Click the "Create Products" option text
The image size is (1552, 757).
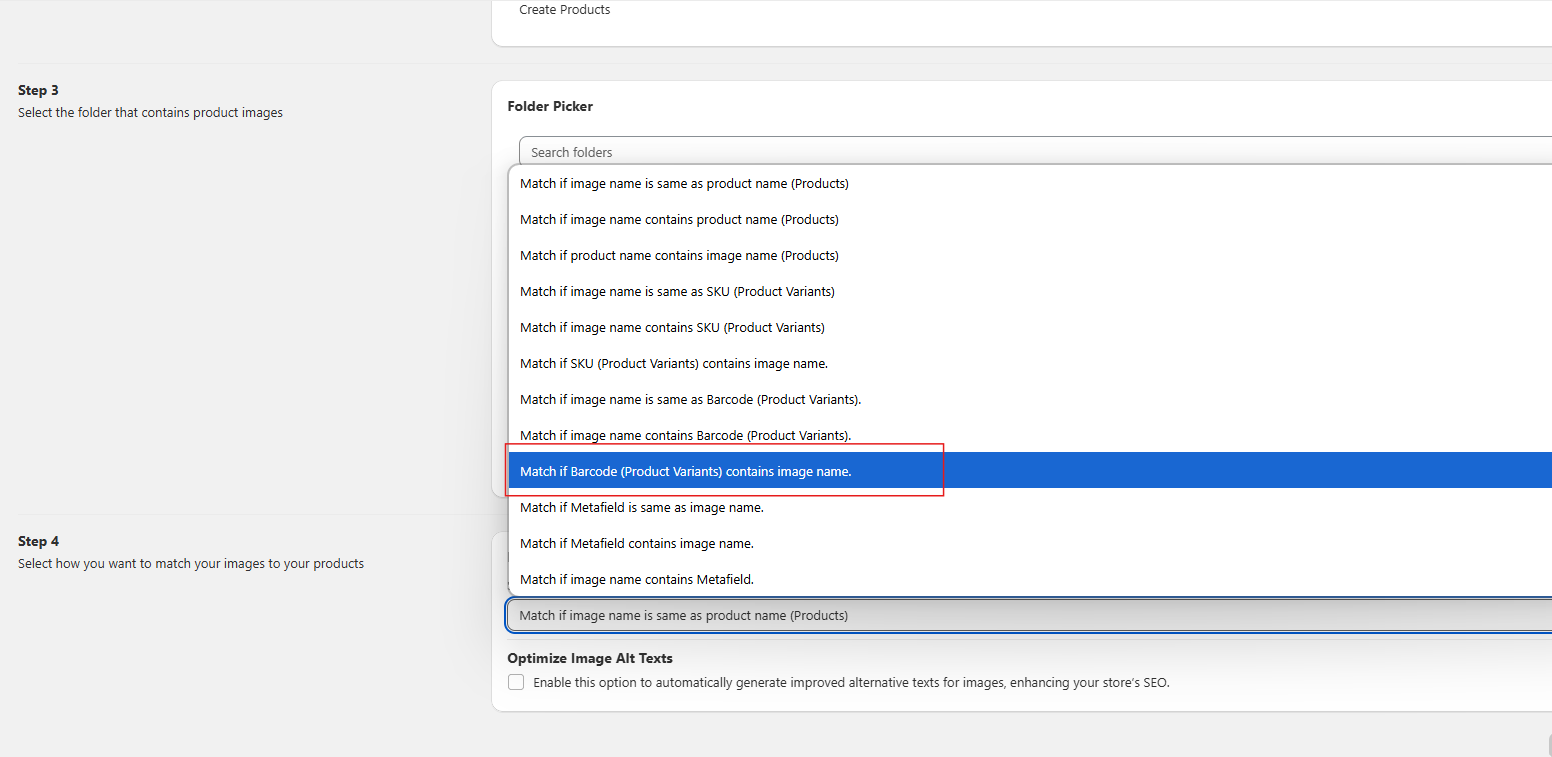tap(564, 10)
